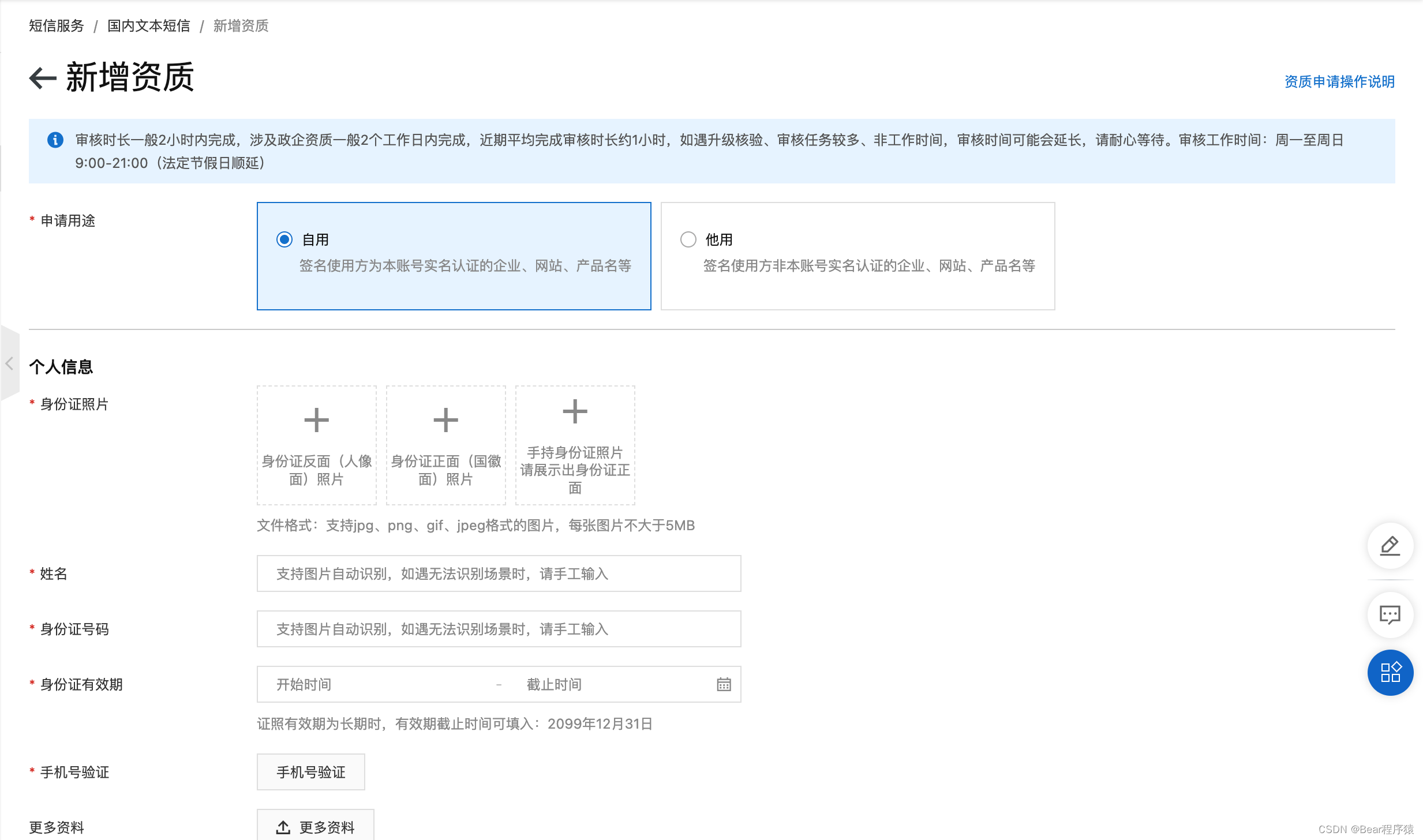Open the calendar icon in 身份证有效期 field
The width and height of the screenshot is (1423, 840).
pos(724,684)
